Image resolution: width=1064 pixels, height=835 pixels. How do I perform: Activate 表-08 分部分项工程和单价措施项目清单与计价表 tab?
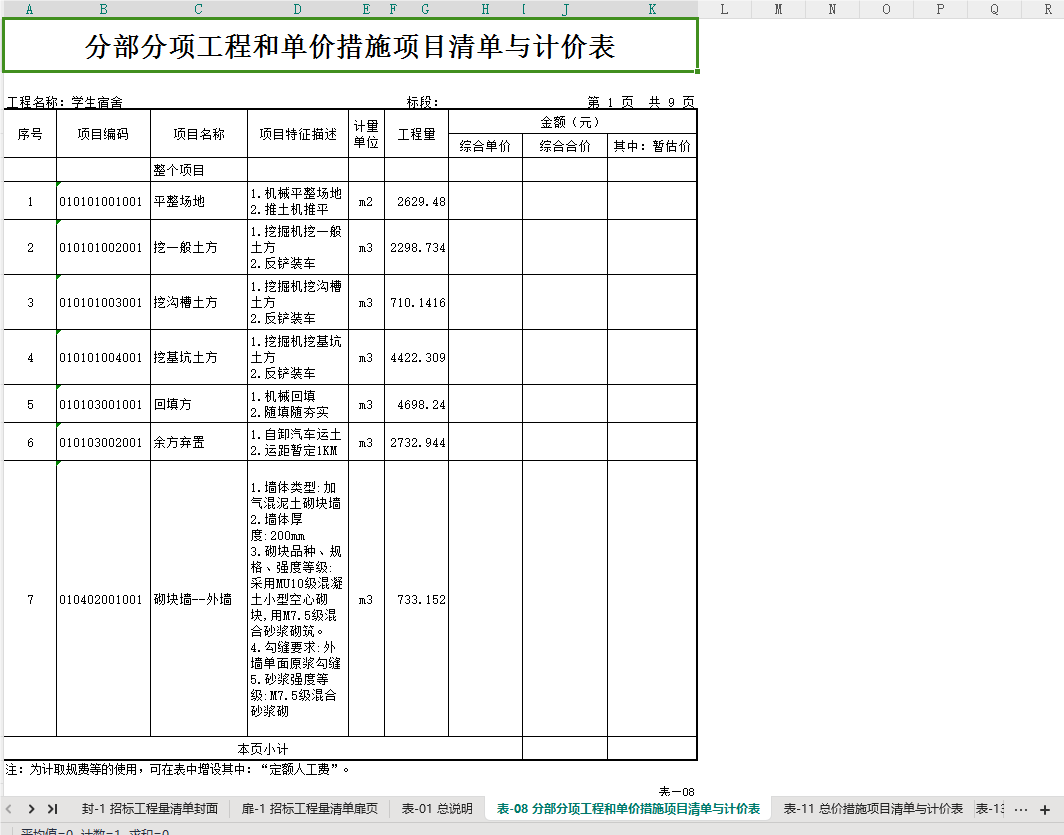tap(628, 809)
